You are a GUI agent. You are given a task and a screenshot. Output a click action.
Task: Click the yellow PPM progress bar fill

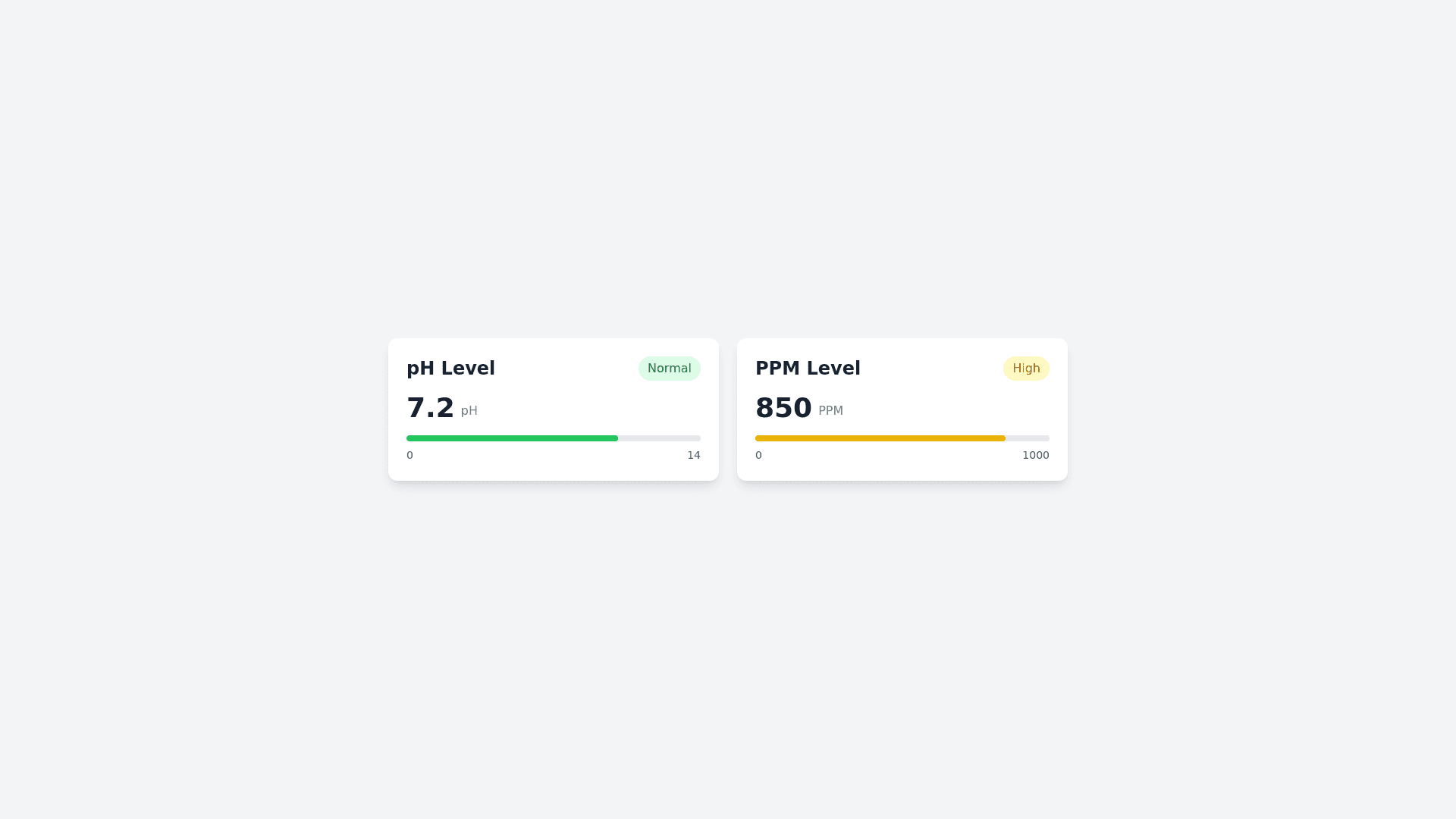pos(880,438)
